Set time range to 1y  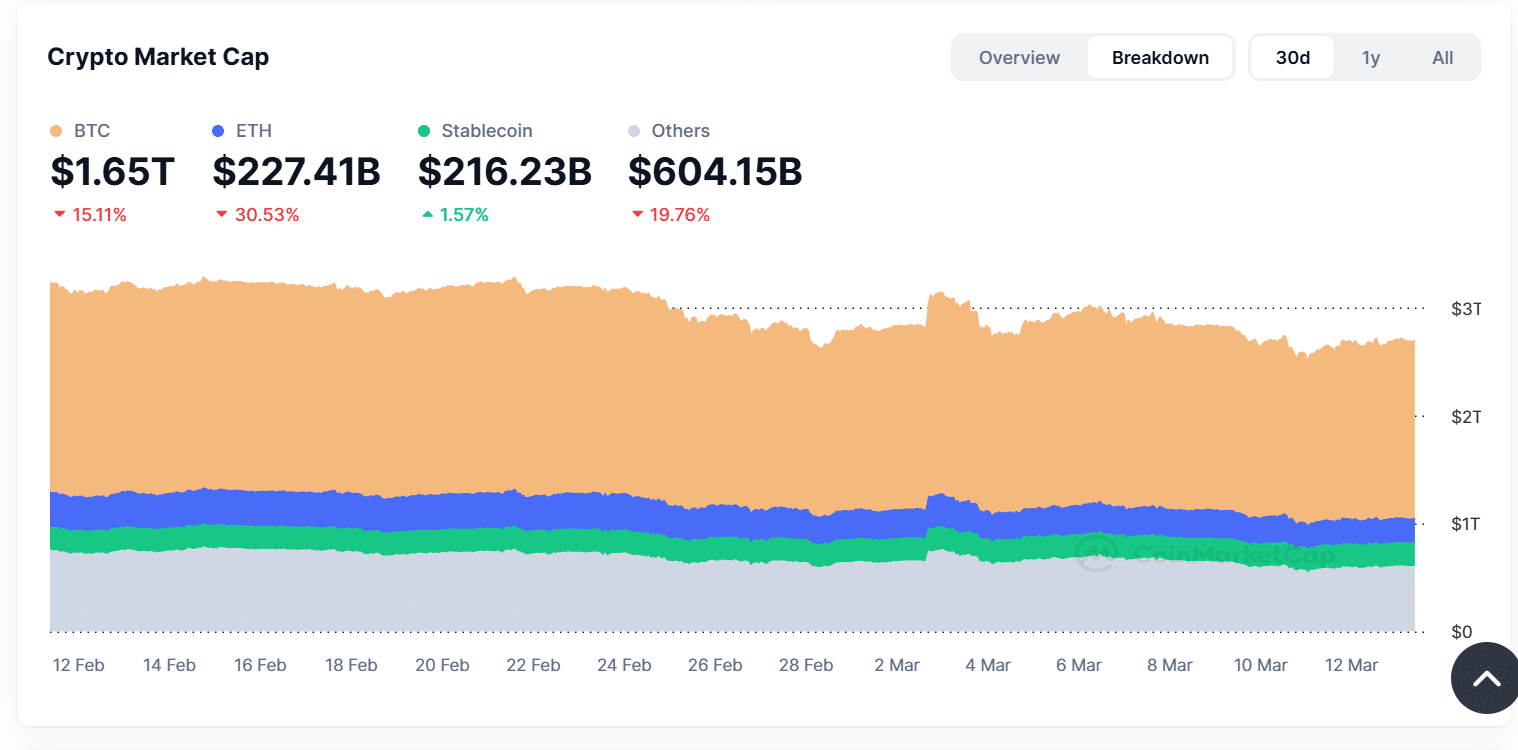pos(1370,58)
